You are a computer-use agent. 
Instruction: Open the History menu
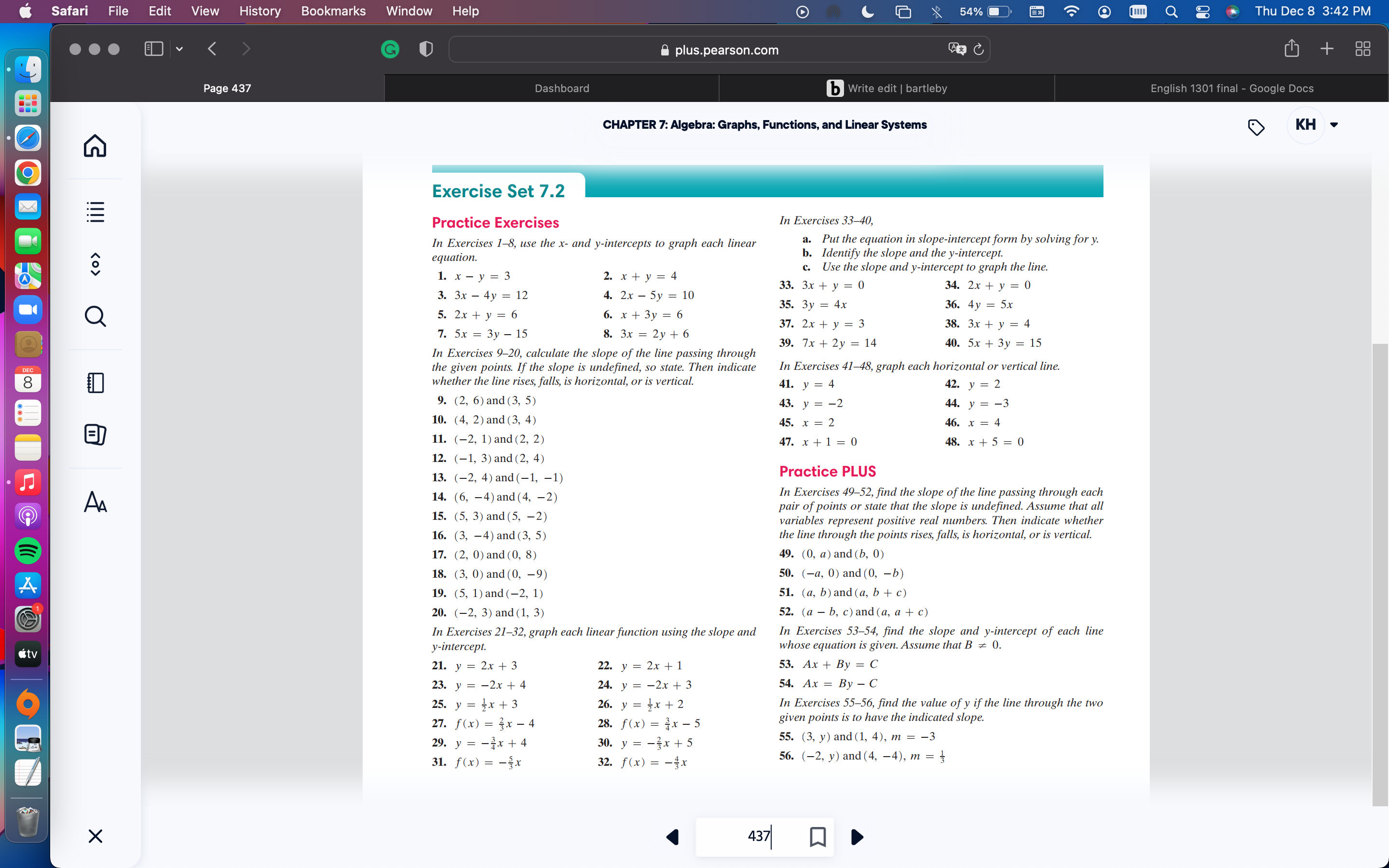pos(259,11)
